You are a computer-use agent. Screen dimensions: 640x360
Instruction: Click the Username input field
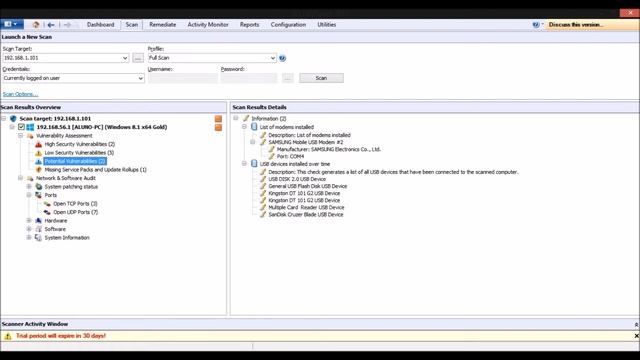click(x=183, y=78)
